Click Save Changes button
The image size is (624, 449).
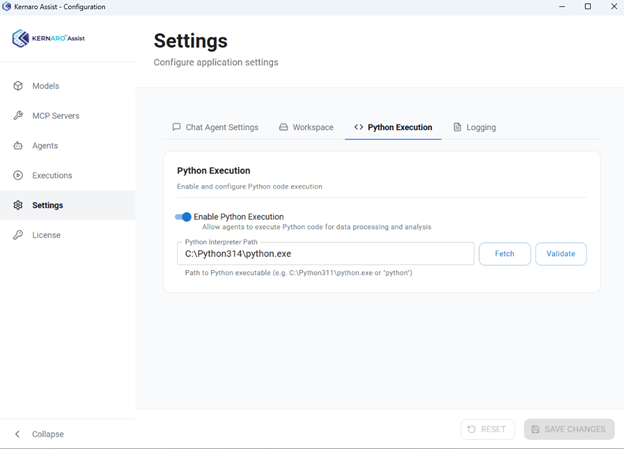click(x=568, y=429)
